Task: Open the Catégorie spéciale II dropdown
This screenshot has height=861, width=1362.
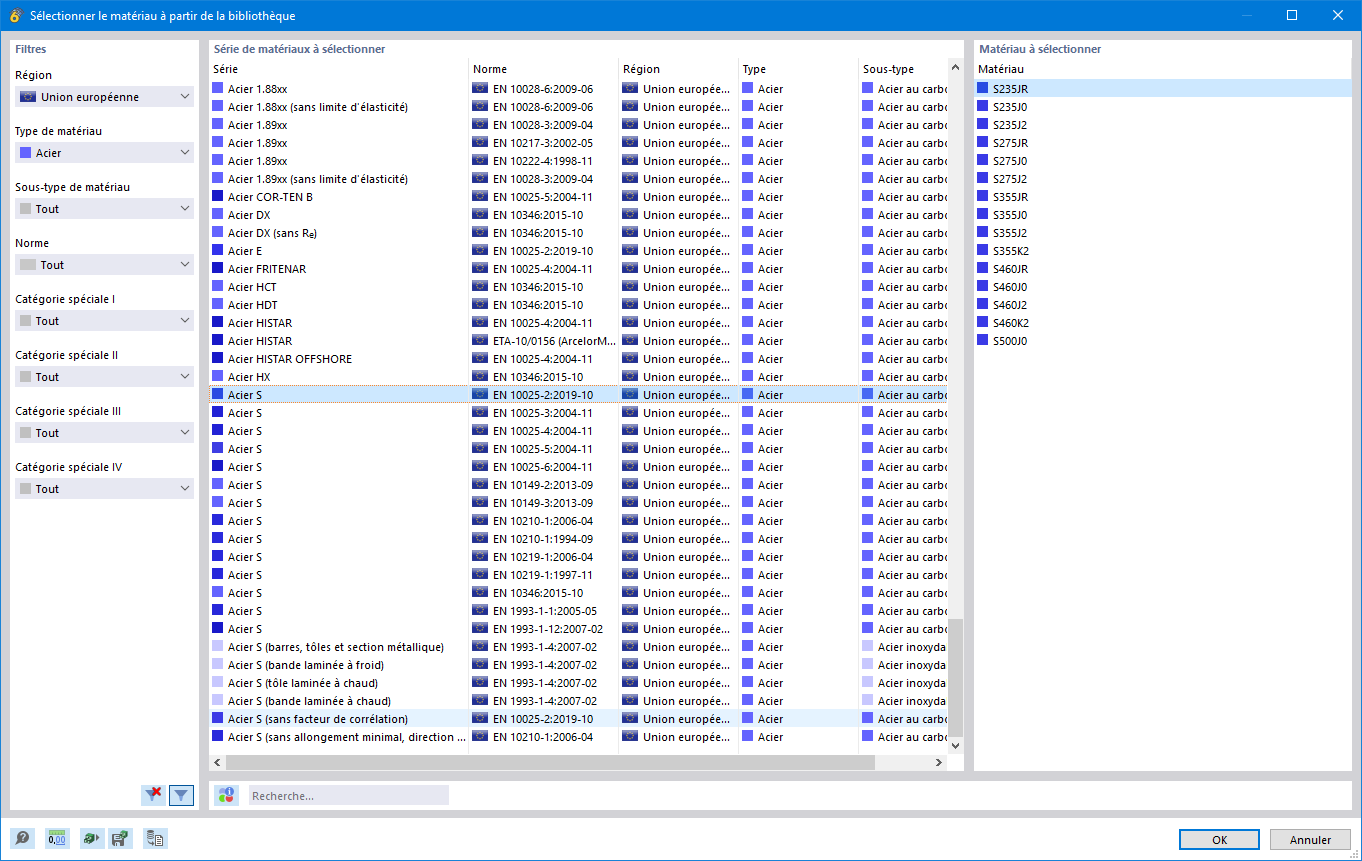Action: (104, 377)
